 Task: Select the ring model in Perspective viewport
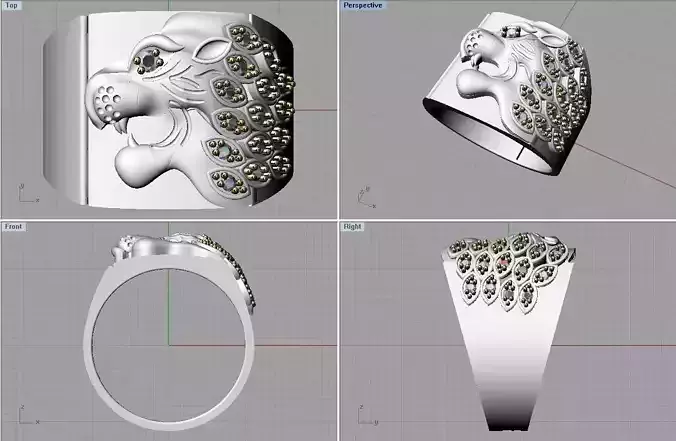coord(507,93)
